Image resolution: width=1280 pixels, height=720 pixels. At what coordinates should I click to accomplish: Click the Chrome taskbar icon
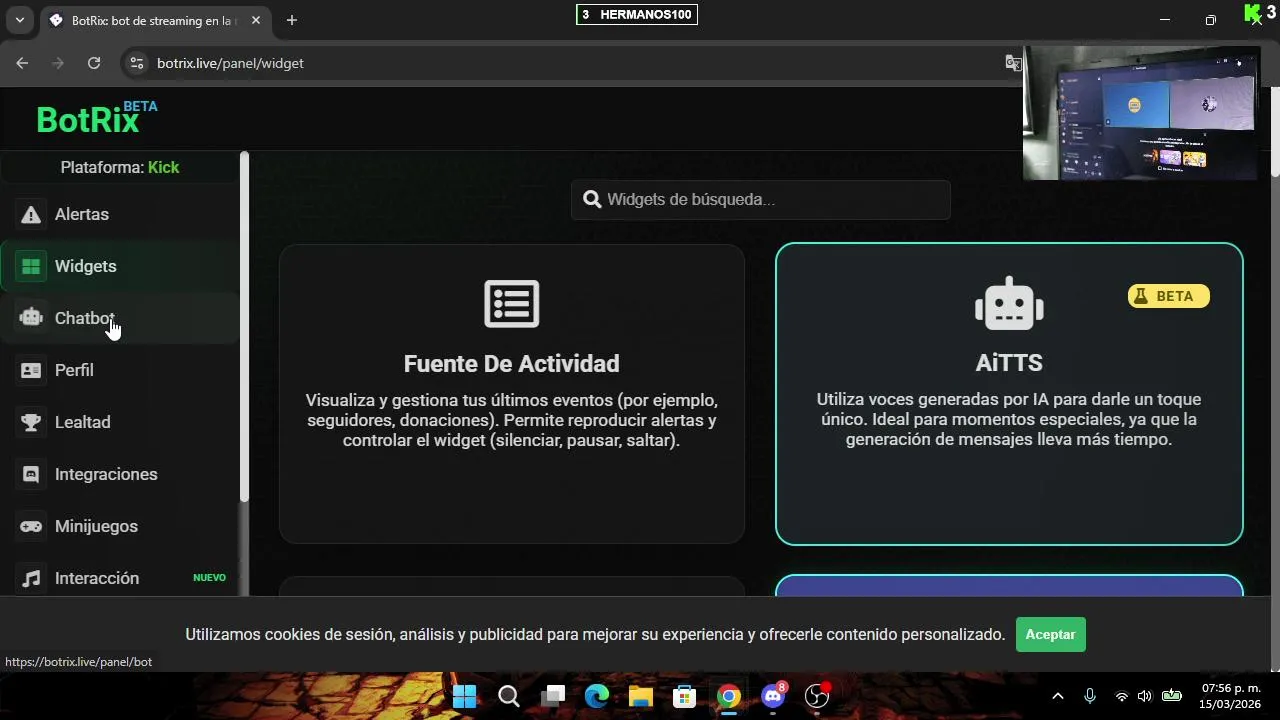pyautogui.click(x=729, y=696)
